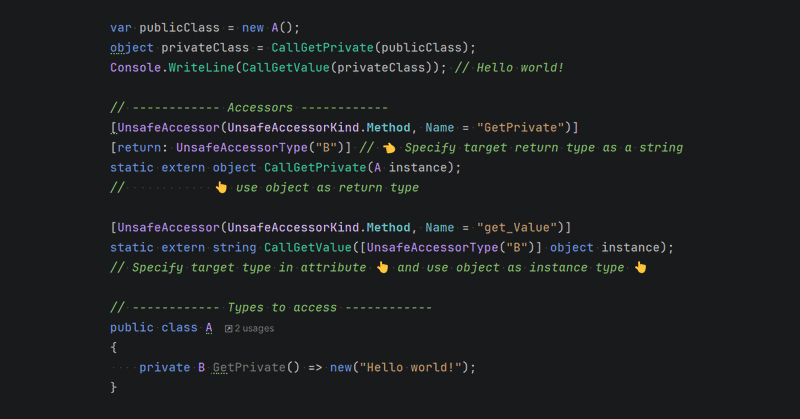The width and height of the screenshot is (800, 419).
Task: Click the "WriteLine" method call
Action: pos(201,67)
